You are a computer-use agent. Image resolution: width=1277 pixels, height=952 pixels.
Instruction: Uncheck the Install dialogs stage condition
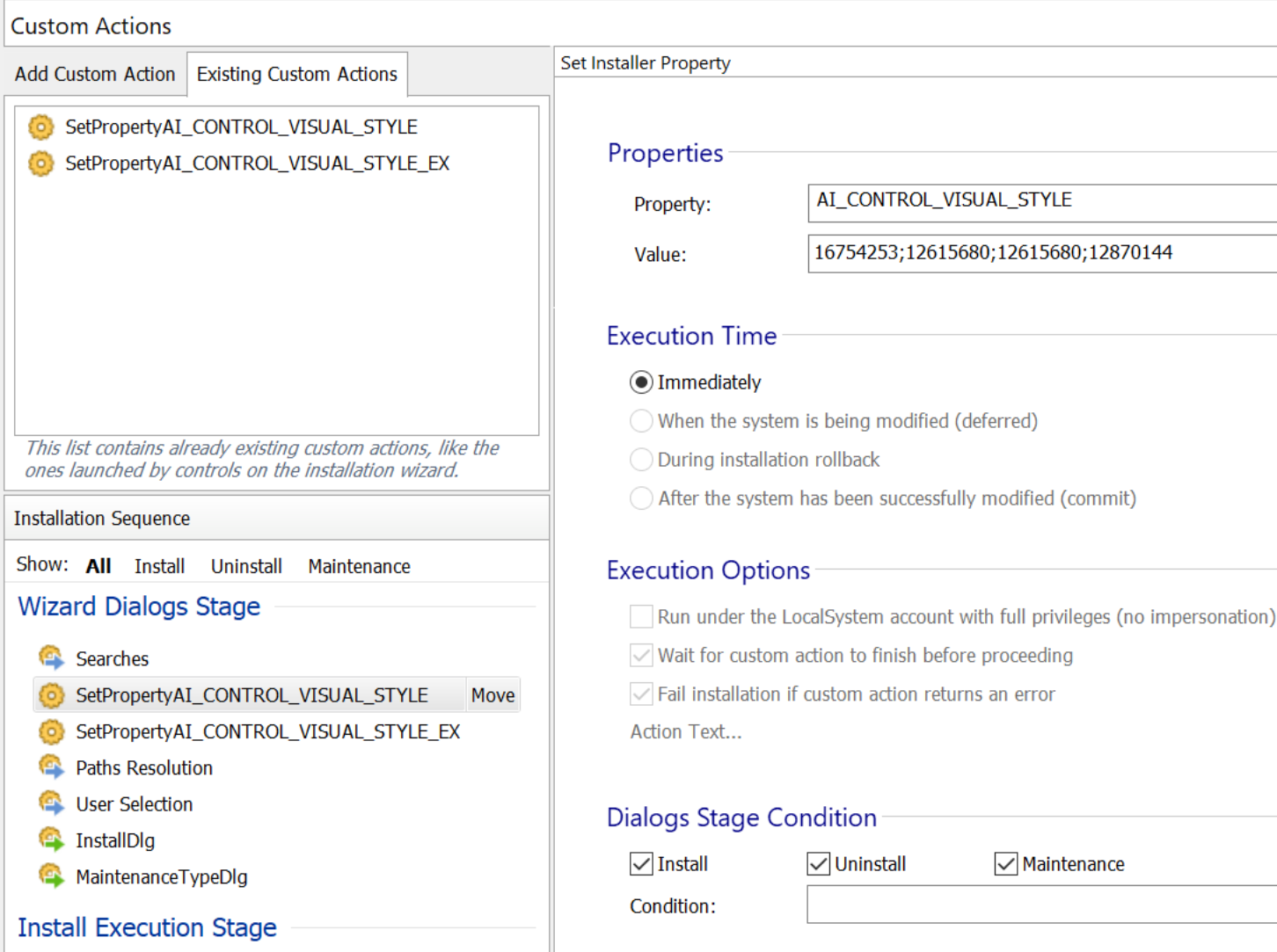click(641, 864)
